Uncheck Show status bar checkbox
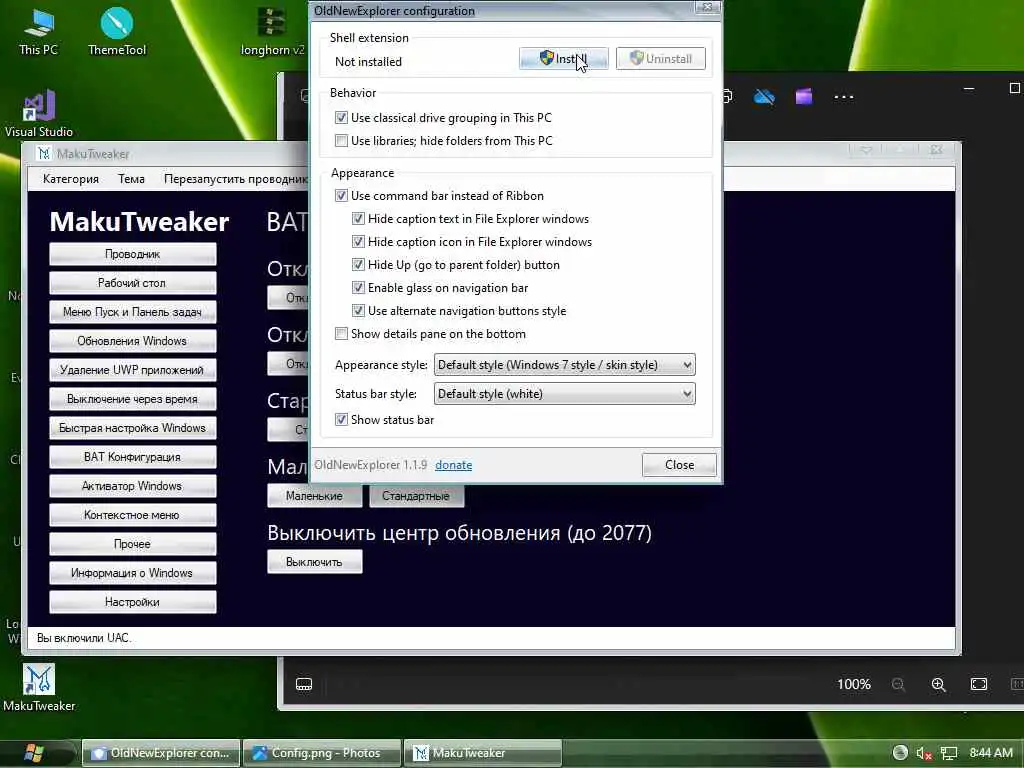This screenshot has height=768, width=1024. [x=341, y=419]
